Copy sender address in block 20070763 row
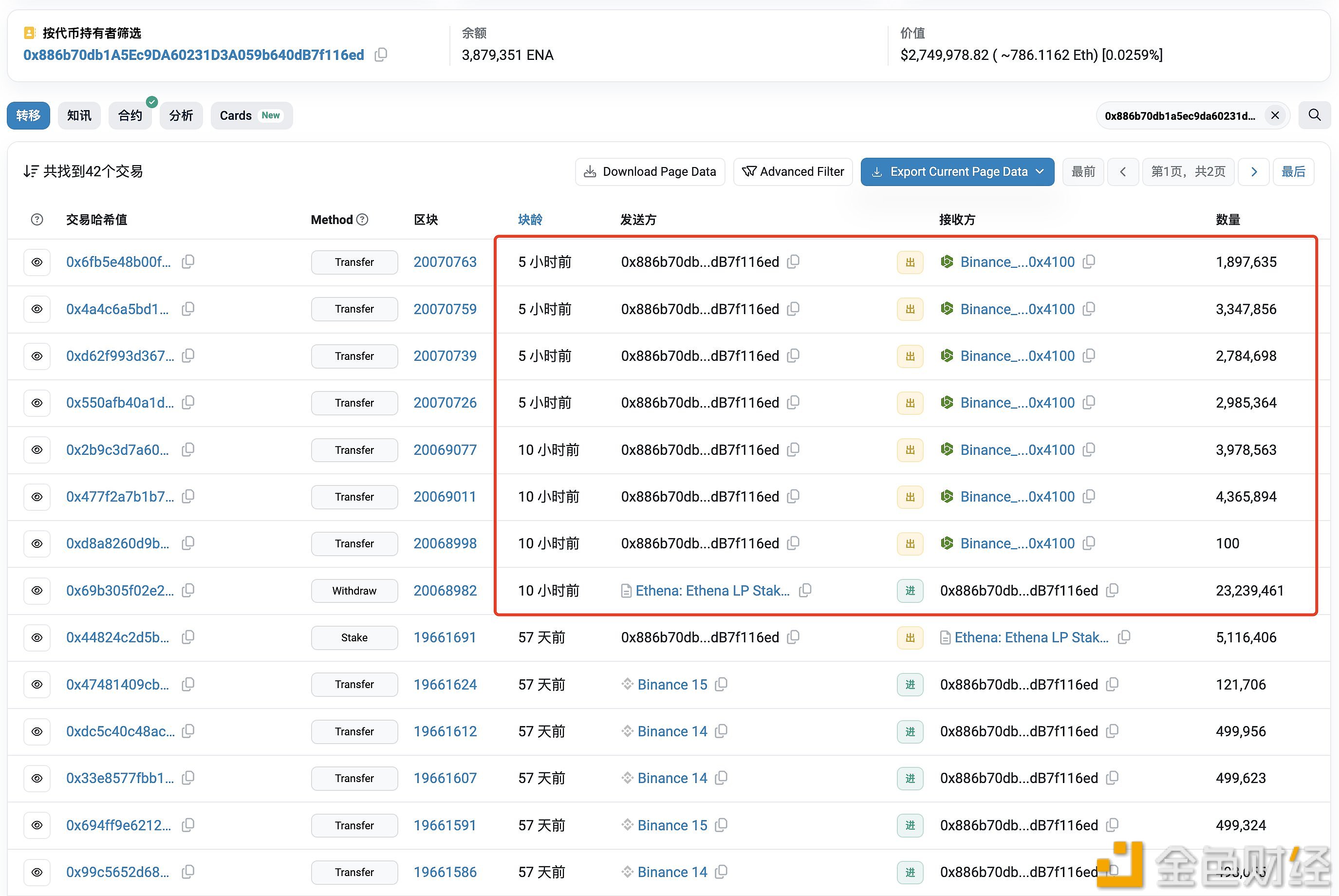This screenshot has height=896, width=1339. pos(793,261)
